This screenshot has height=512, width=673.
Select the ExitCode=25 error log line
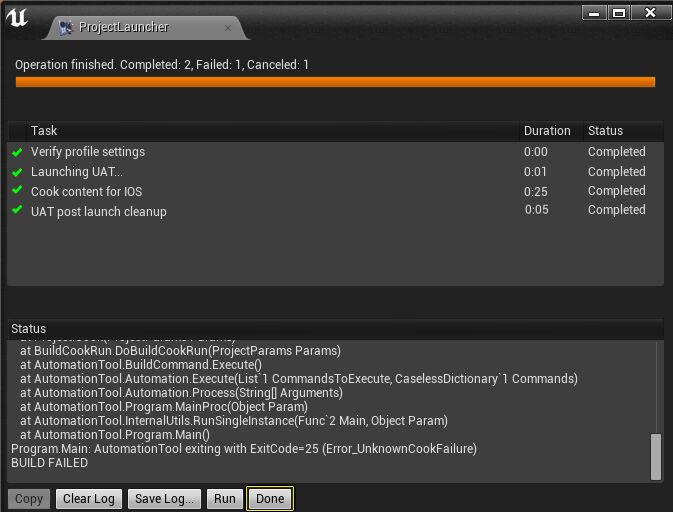click(244, 449)
